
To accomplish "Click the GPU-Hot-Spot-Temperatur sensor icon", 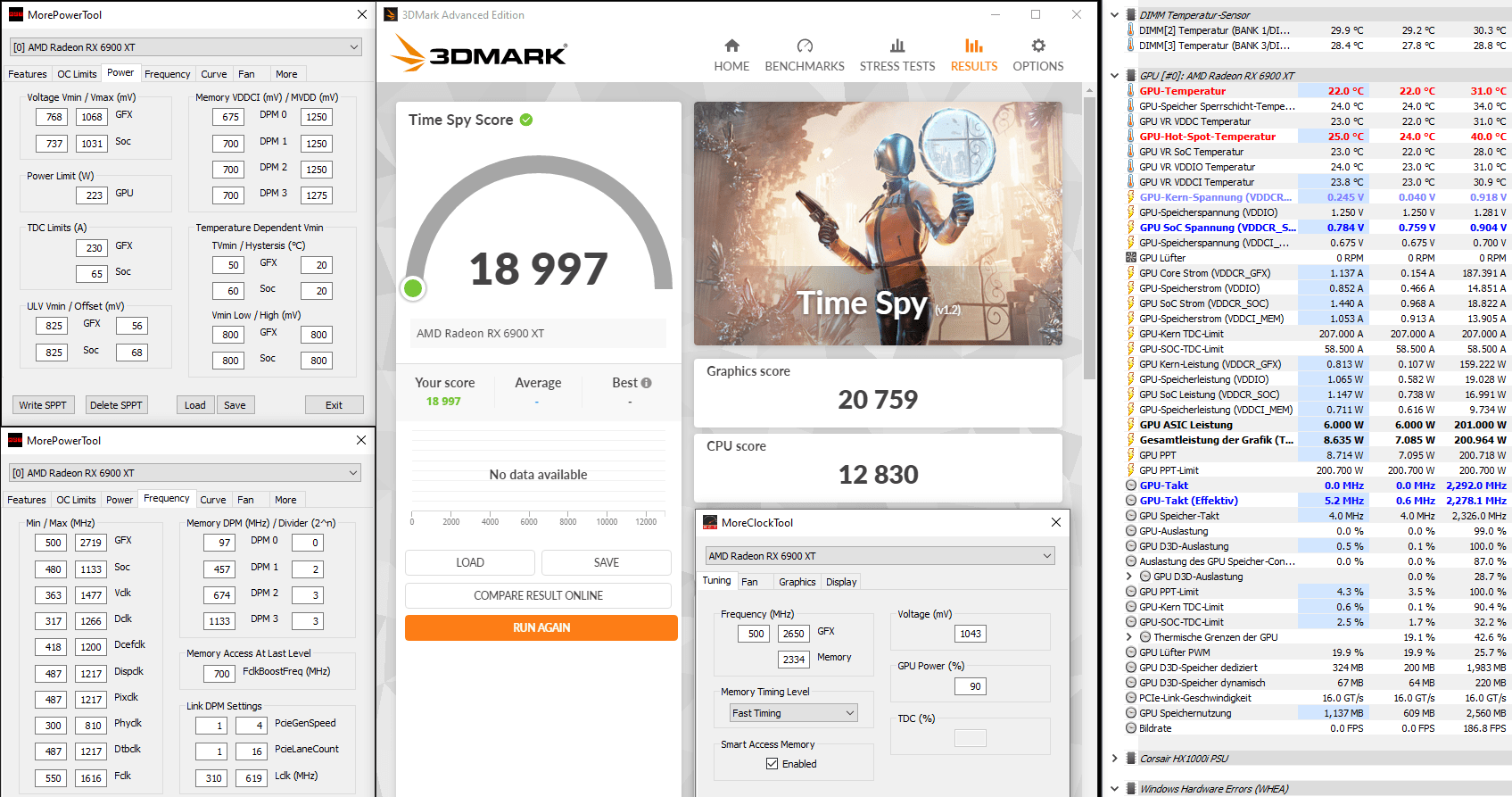I will (1131, 137).
